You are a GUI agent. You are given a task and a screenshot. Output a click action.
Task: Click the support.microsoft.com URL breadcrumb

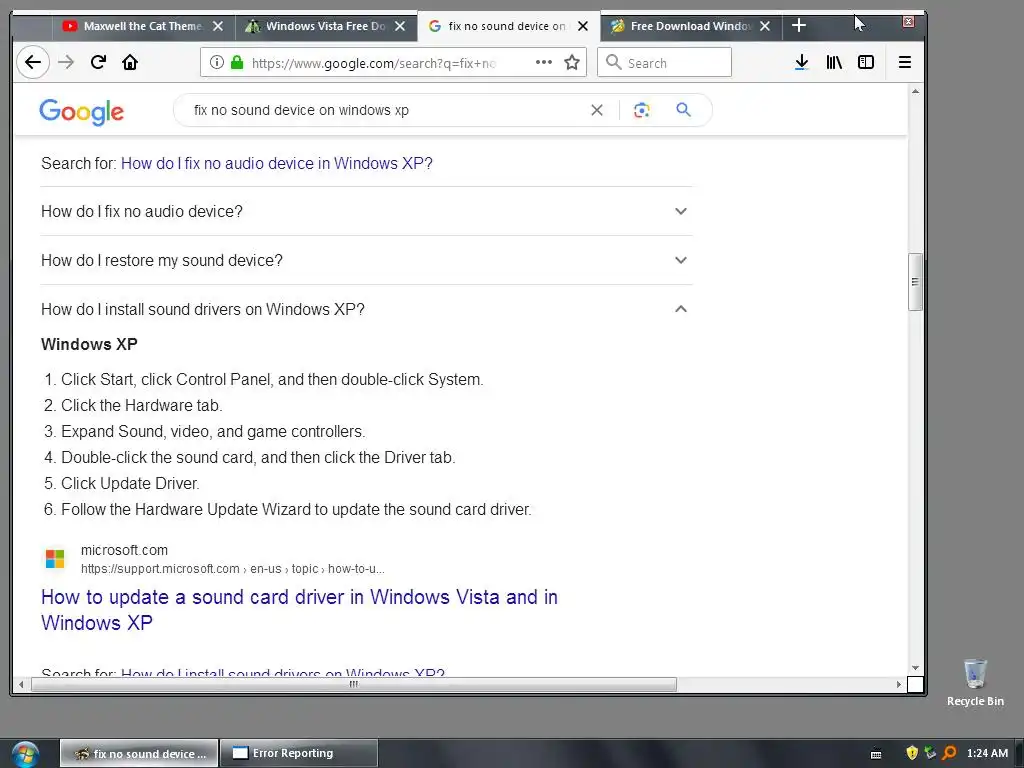click(x=232, y=569)
